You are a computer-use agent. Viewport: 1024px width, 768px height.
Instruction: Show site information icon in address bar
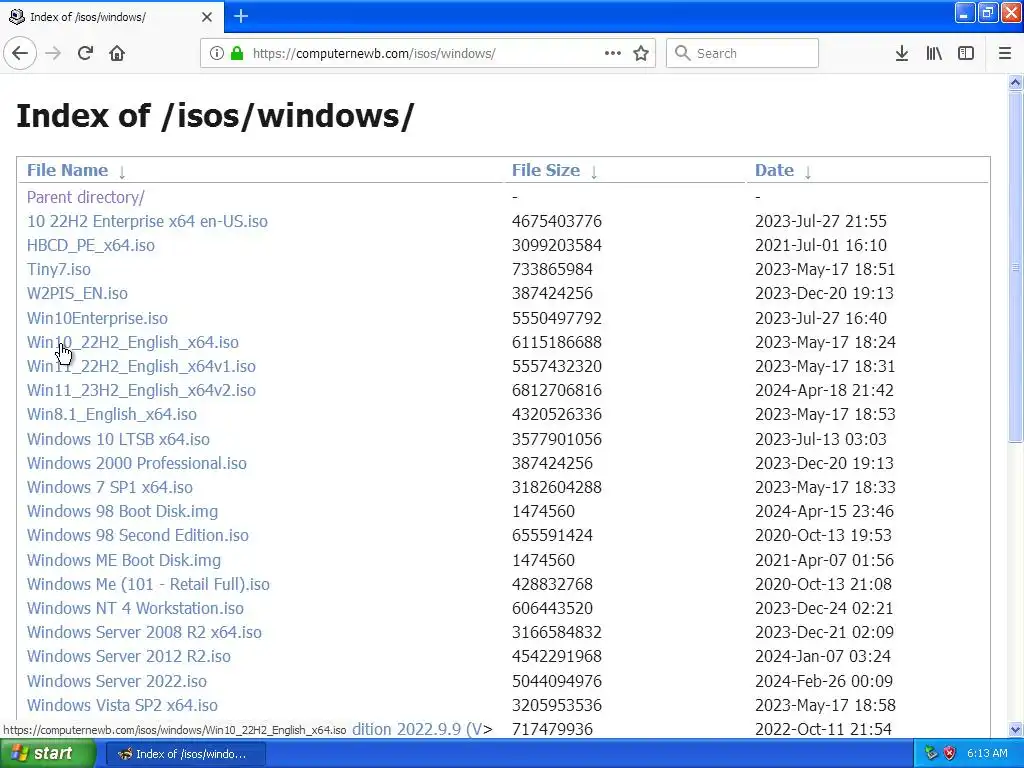click(217, 53)
